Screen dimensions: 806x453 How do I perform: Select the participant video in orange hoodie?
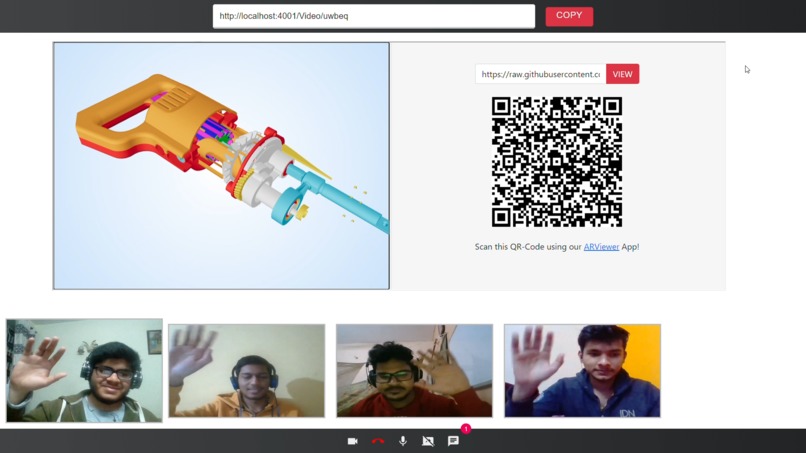(247, 371)
